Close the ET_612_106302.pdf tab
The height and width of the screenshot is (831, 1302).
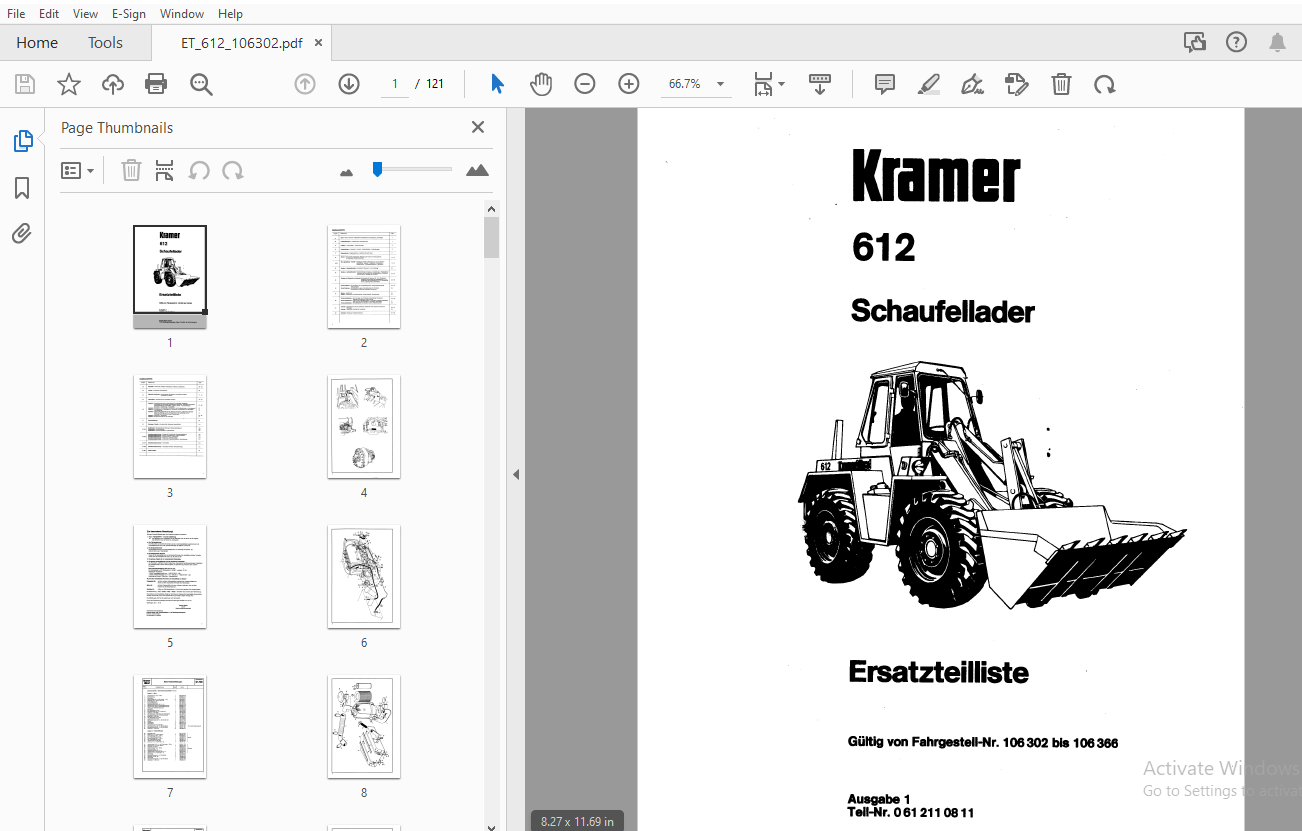pos(318,43)
